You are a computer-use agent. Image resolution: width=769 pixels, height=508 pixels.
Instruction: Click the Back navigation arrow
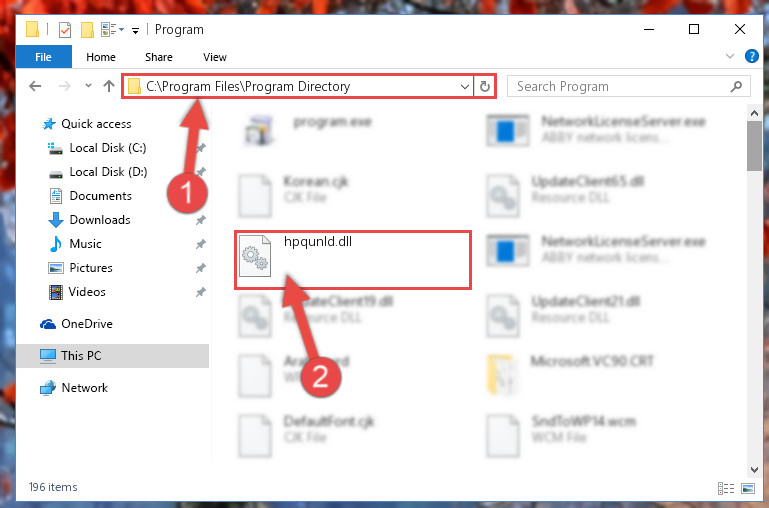pos(35,86)
